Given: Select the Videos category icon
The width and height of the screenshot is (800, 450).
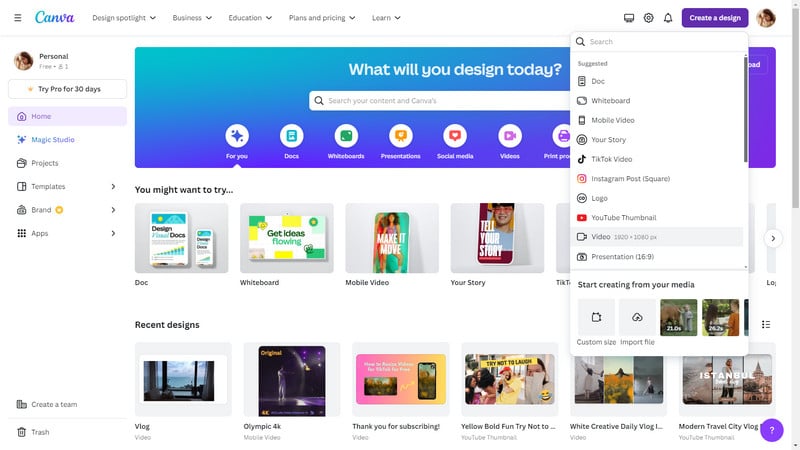Looking at the screenshot, I should point(510,136).
